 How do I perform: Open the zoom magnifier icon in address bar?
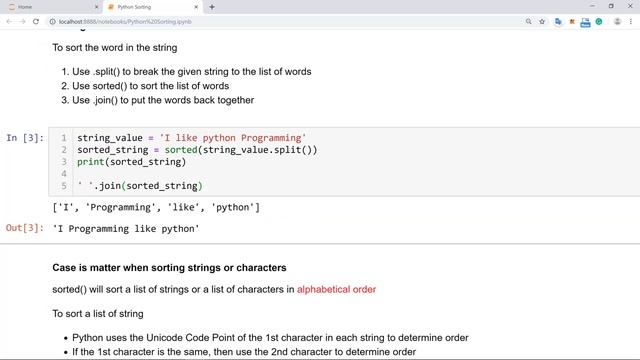[529, 22]
